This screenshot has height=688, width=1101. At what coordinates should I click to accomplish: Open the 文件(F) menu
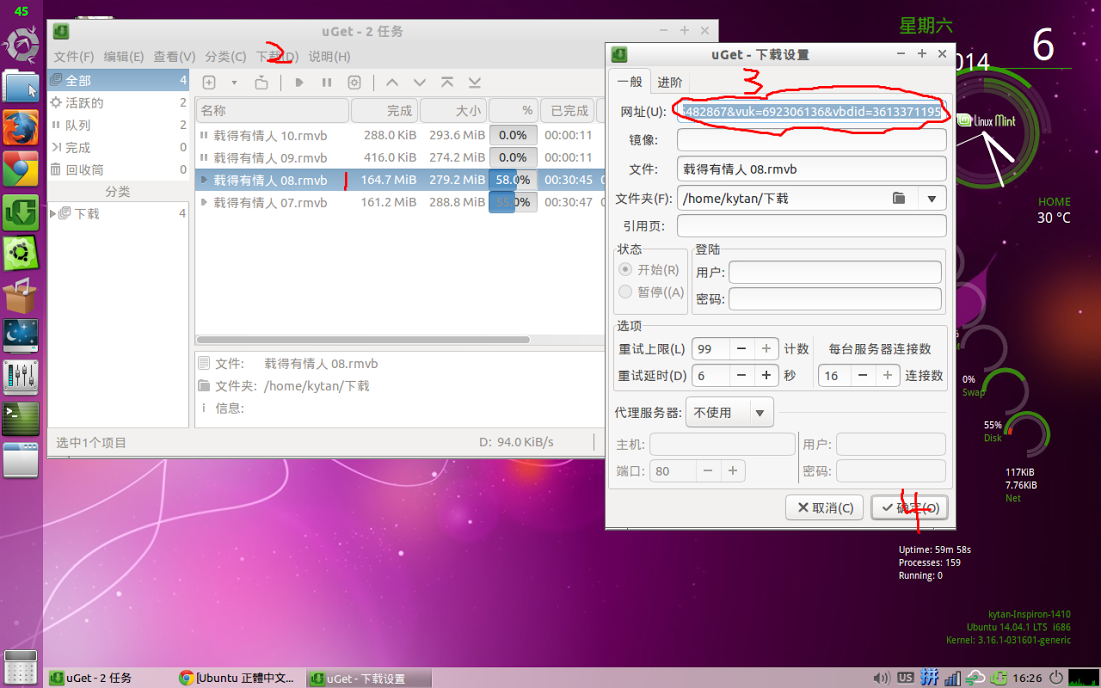coord(74,57)
